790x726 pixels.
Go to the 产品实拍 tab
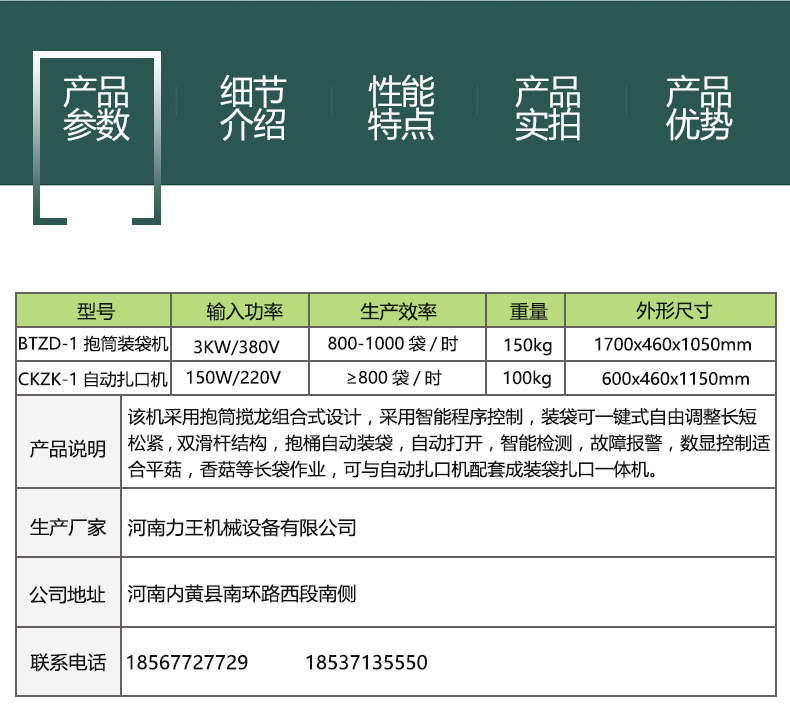pos(547,109)
